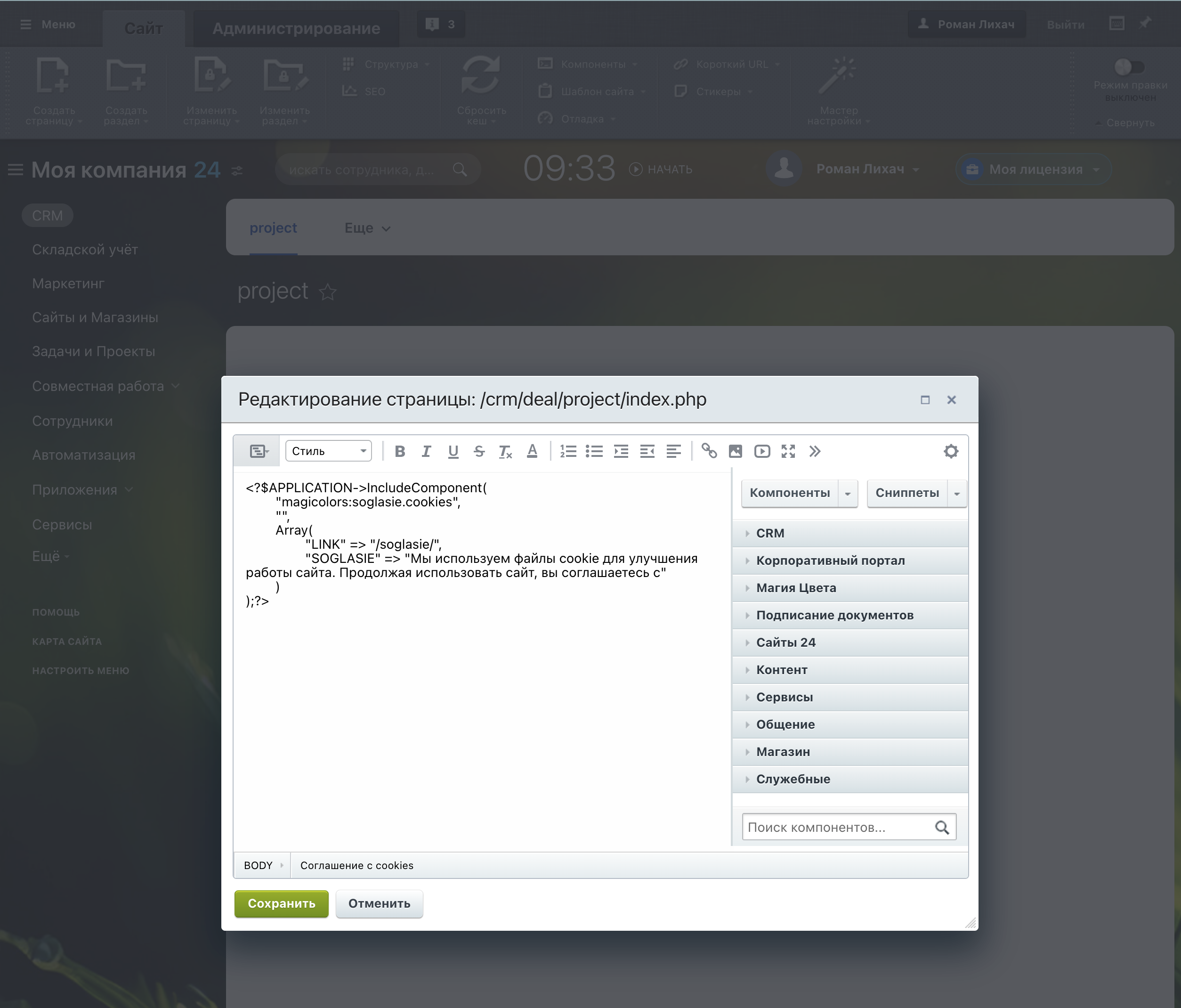Open editor settings gear icon

tap(951, 452)
